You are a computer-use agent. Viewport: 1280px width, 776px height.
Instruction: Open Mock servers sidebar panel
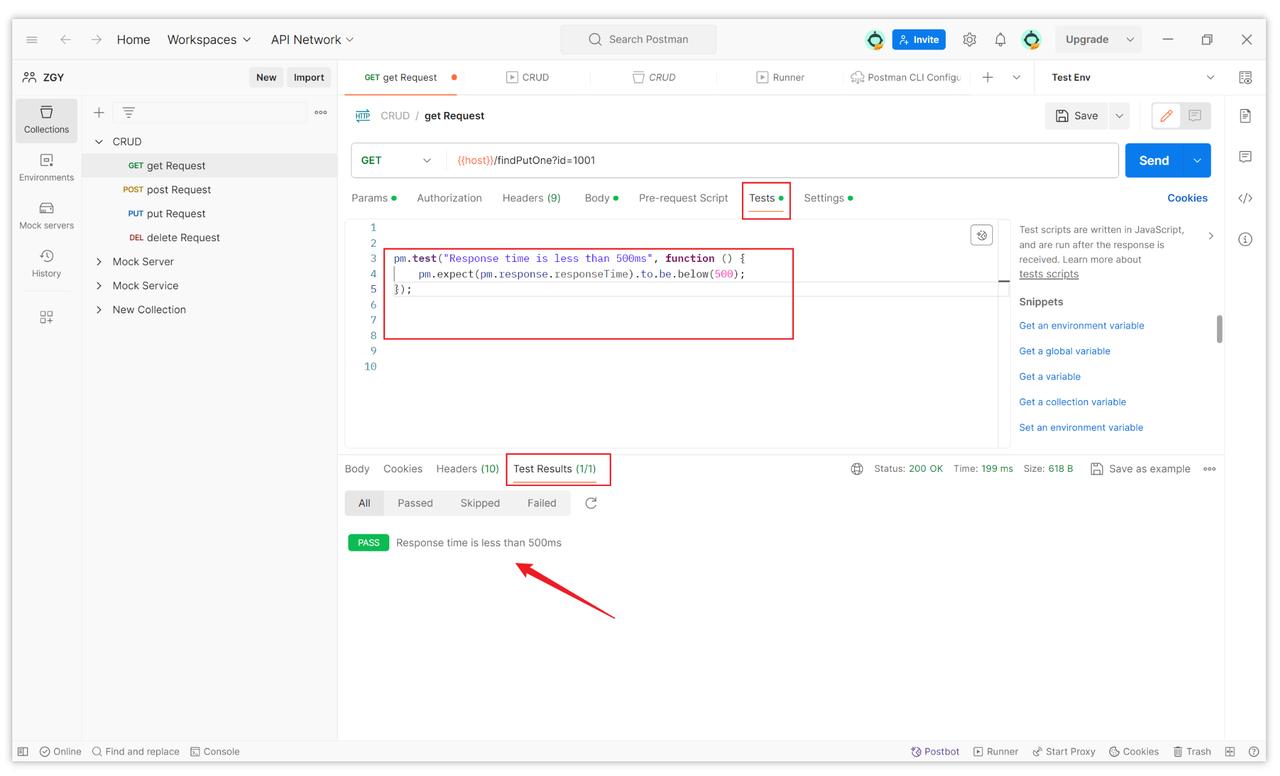pyautogui.click(x=46, y=216)
